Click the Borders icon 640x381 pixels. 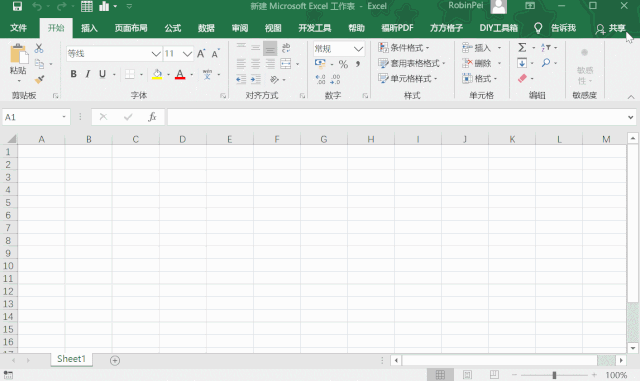coord(130,74)
